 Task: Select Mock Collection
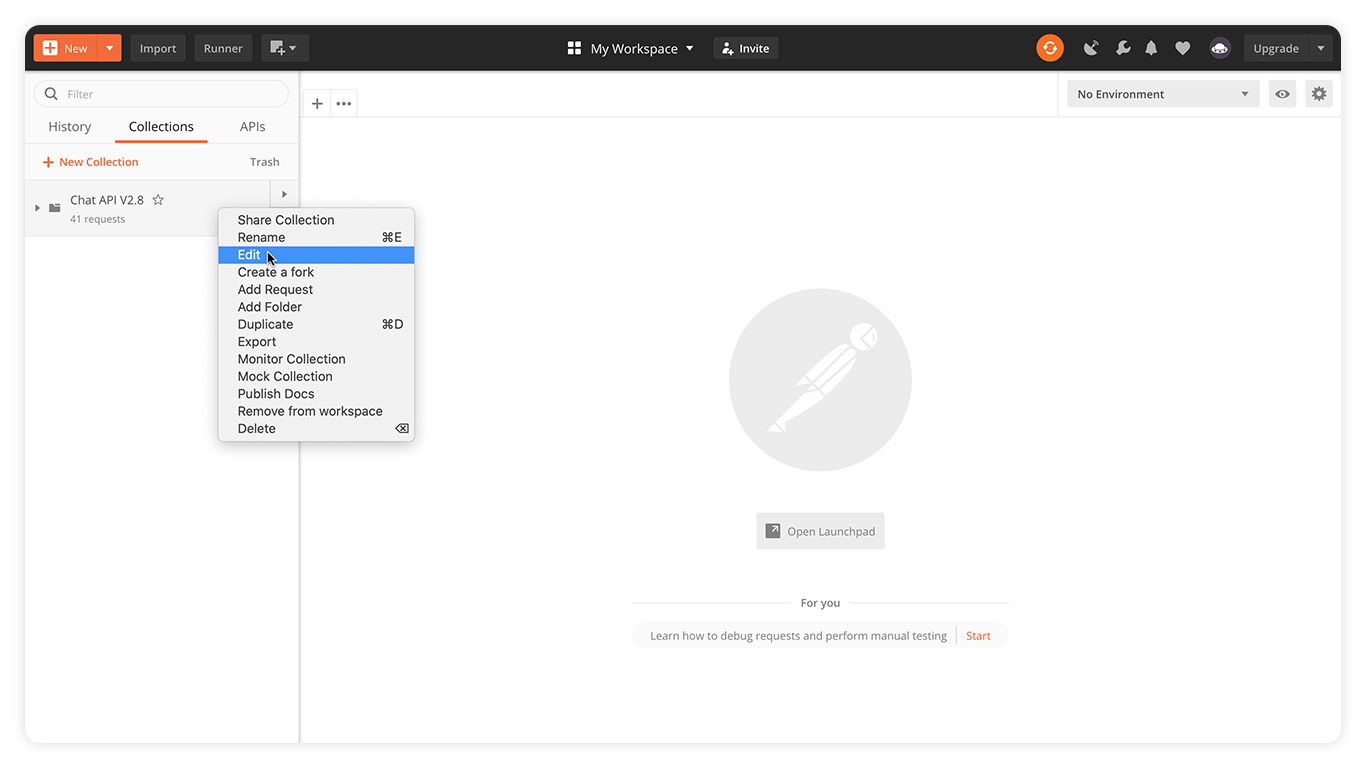click(x=316, y=376)
